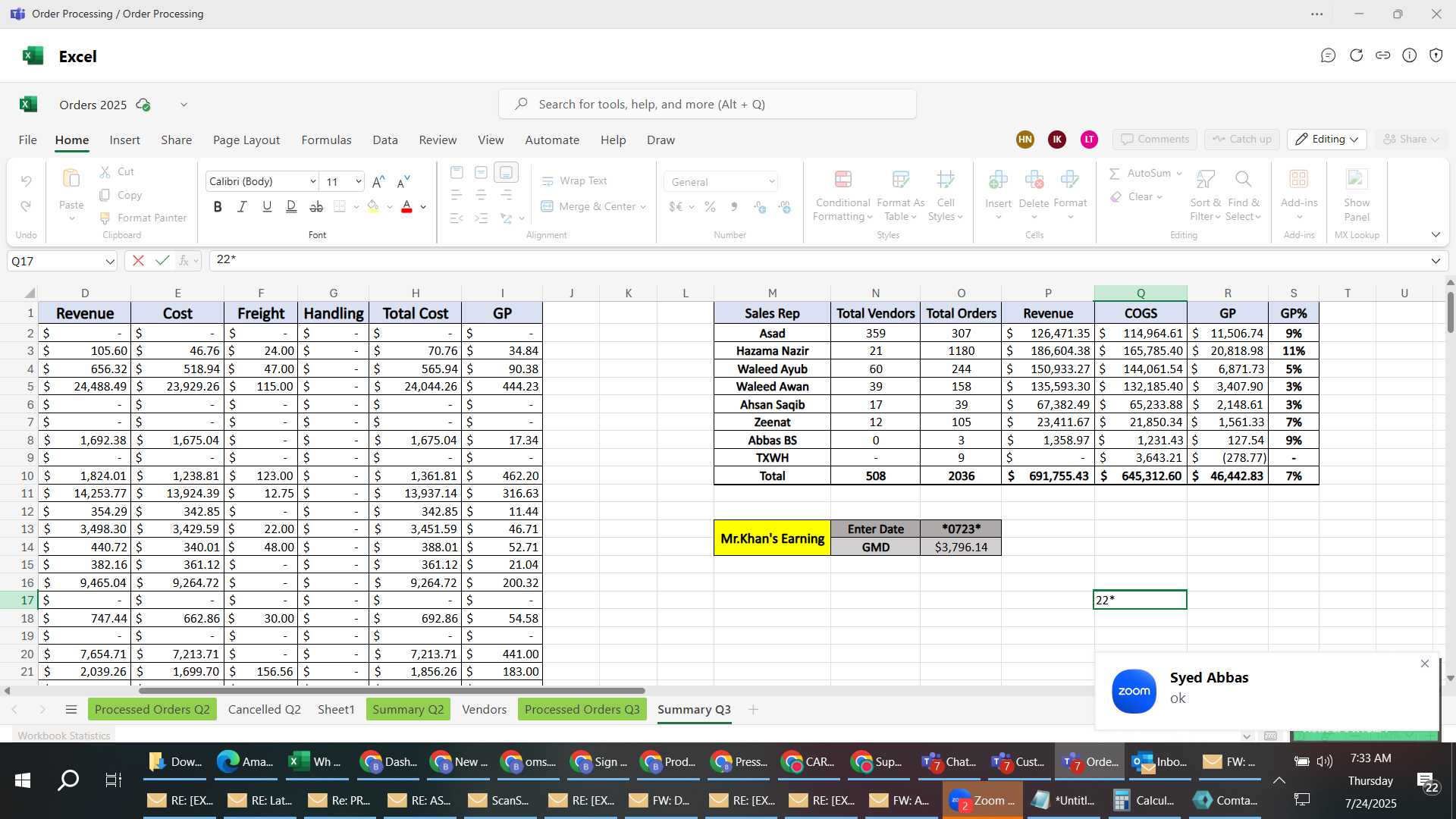Expand the formula bar chevron

1436,261
